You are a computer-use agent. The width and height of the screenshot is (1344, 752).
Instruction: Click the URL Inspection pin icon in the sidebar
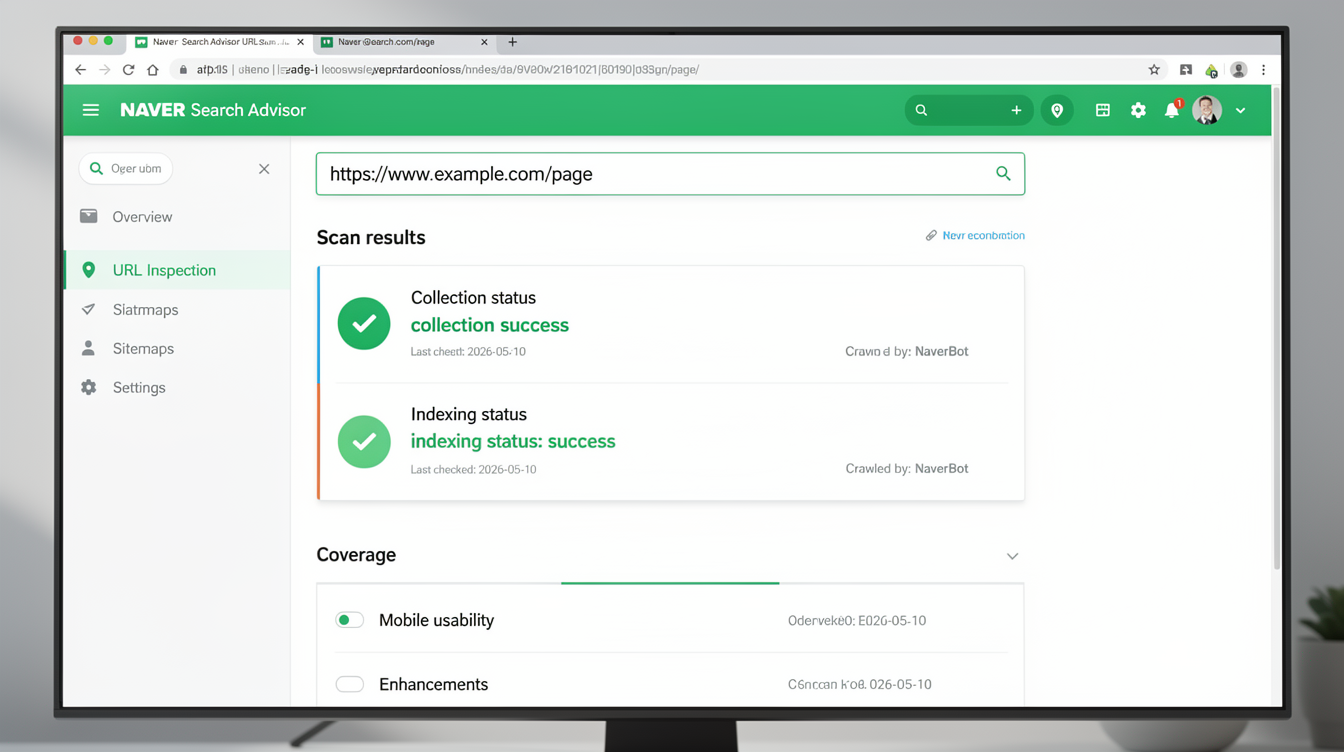click(89, 270)
